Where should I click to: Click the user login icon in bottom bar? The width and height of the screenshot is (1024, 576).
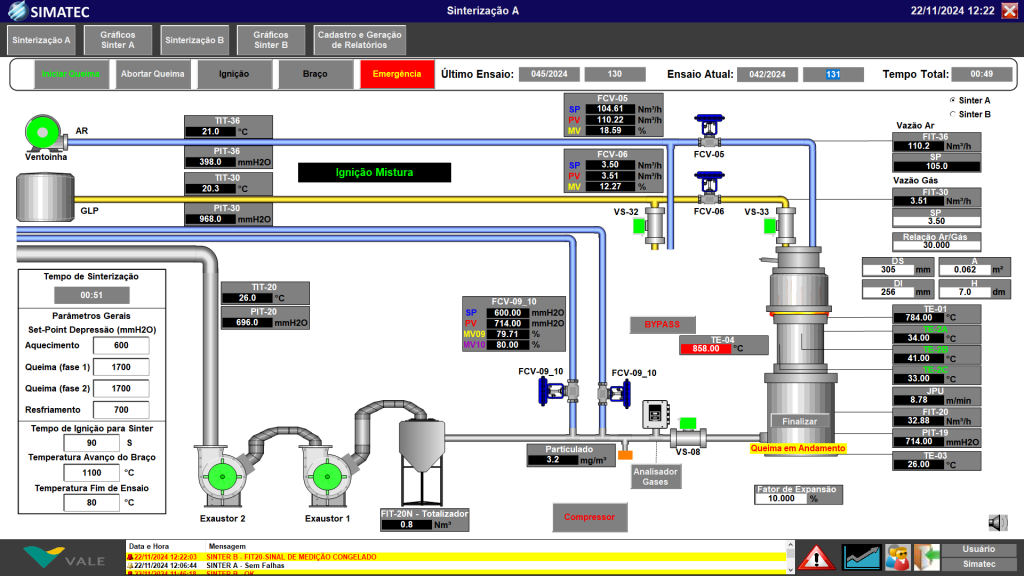point(897,556)
